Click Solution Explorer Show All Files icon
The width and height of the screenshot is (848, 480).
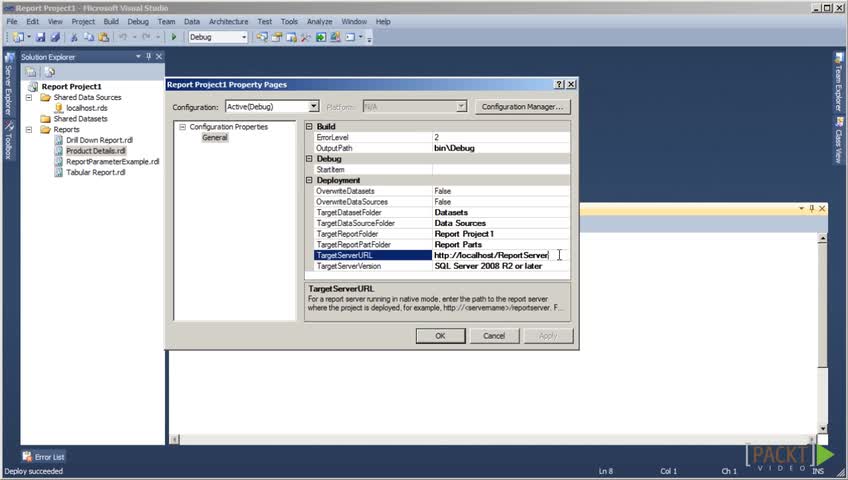coord(49,72)
